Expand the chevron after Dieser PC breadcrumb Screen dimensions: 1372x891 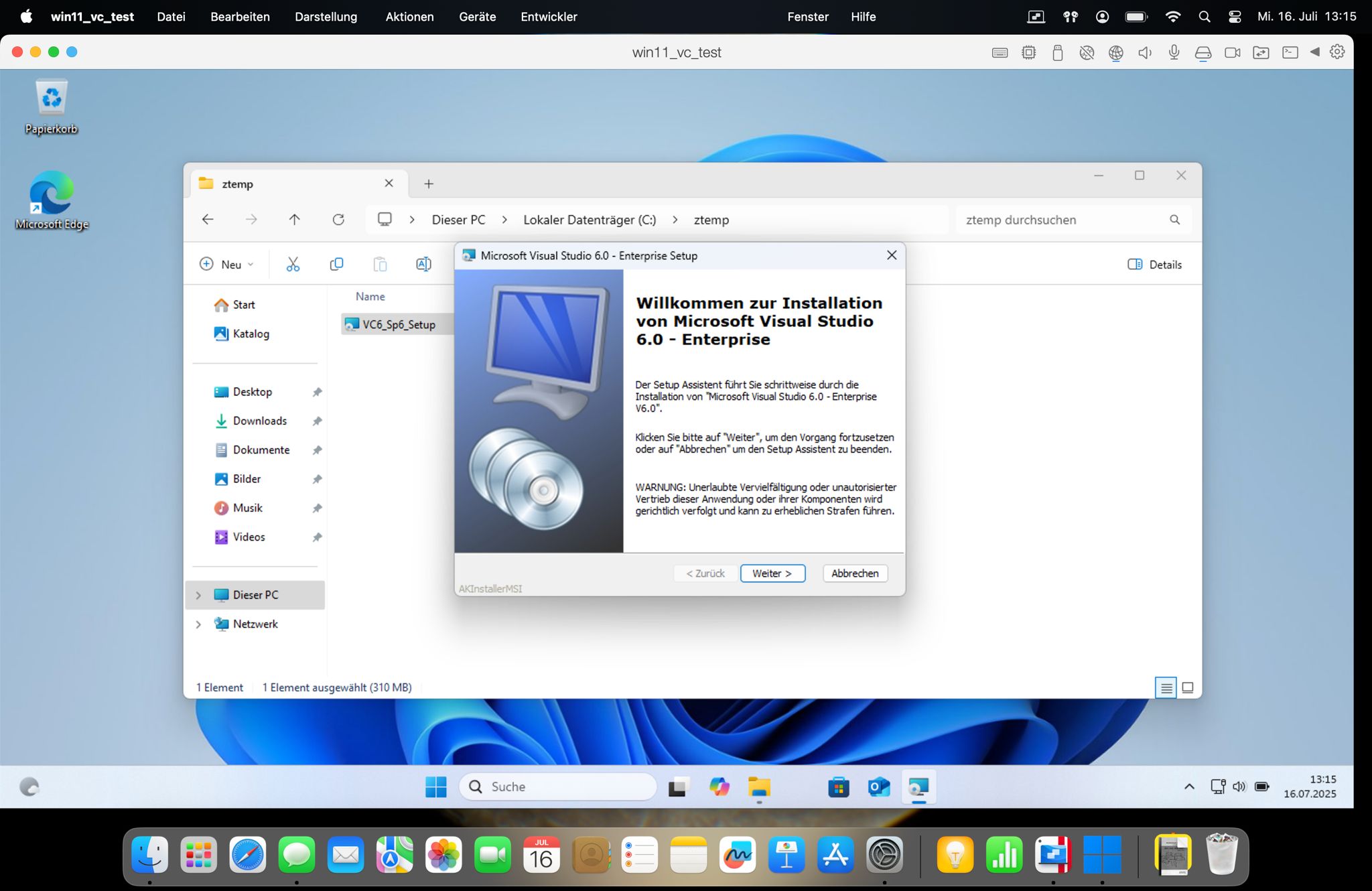click(504, 220)
